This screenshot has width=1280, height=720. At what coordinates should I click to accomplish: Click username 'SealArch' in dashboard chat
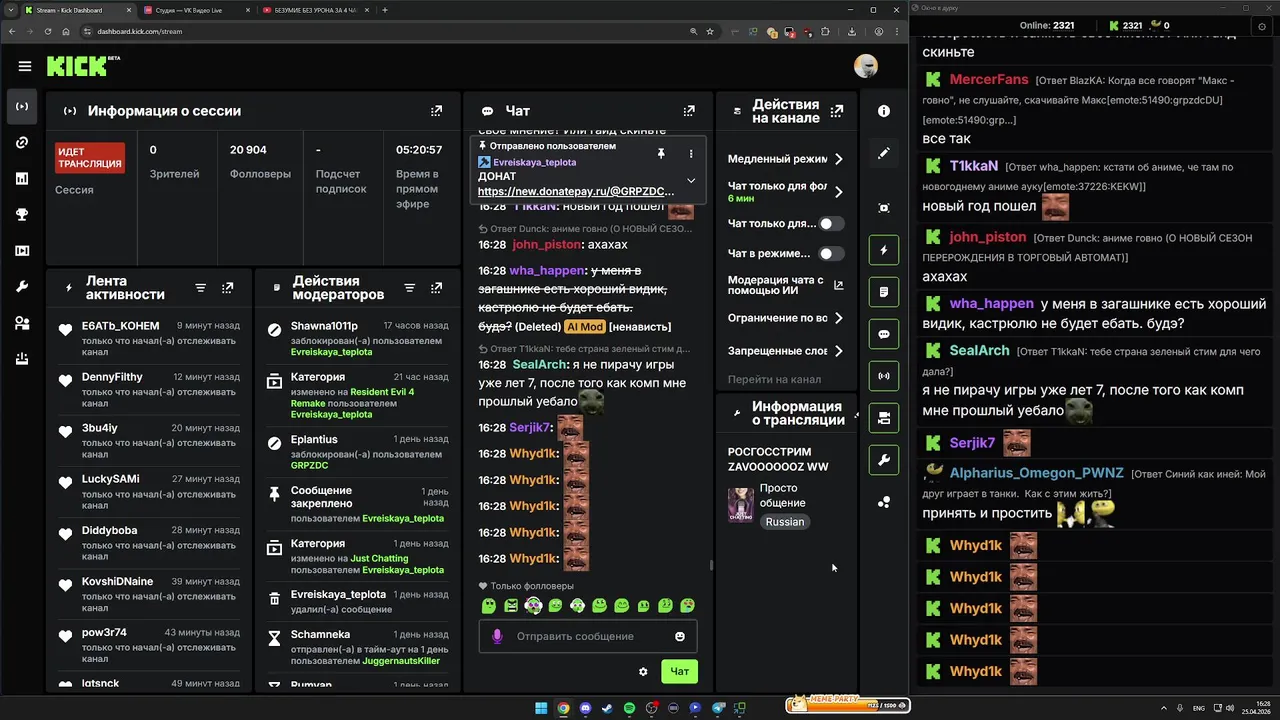(539, 365)
